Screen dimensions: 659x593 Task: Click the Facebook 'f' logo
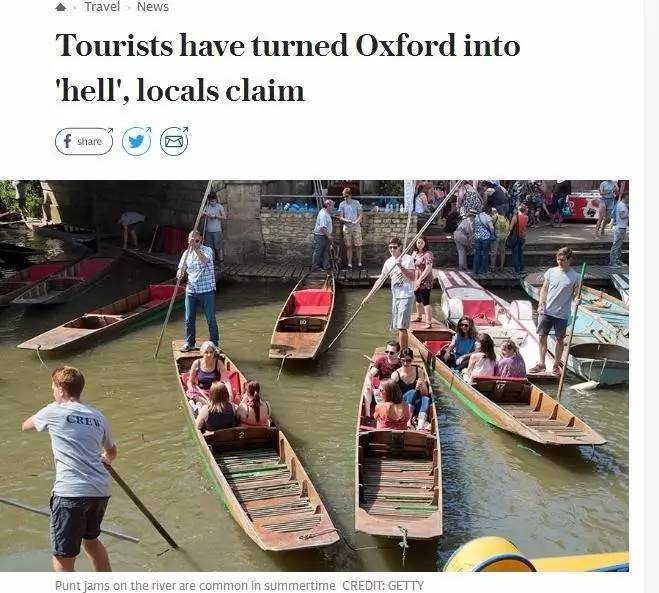click(68, 141)
